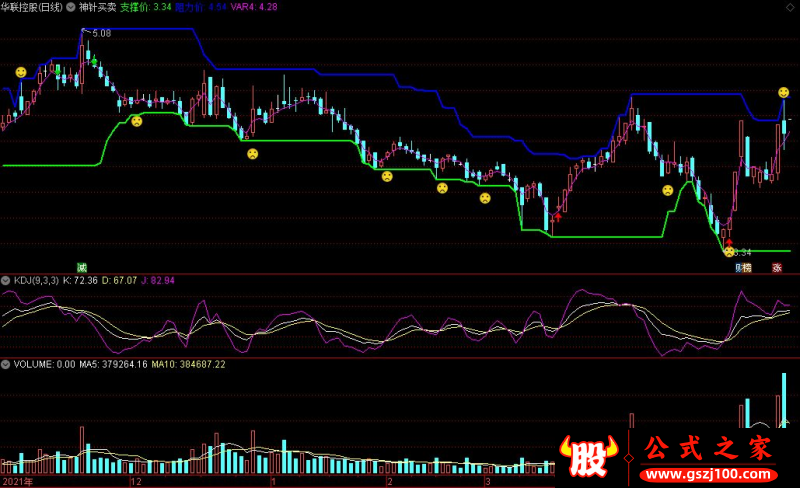The height and width of the screenshot is (488, 800).
Task: Click the magenta VAR4: 4.28 value
Action: tap(254, 7)
